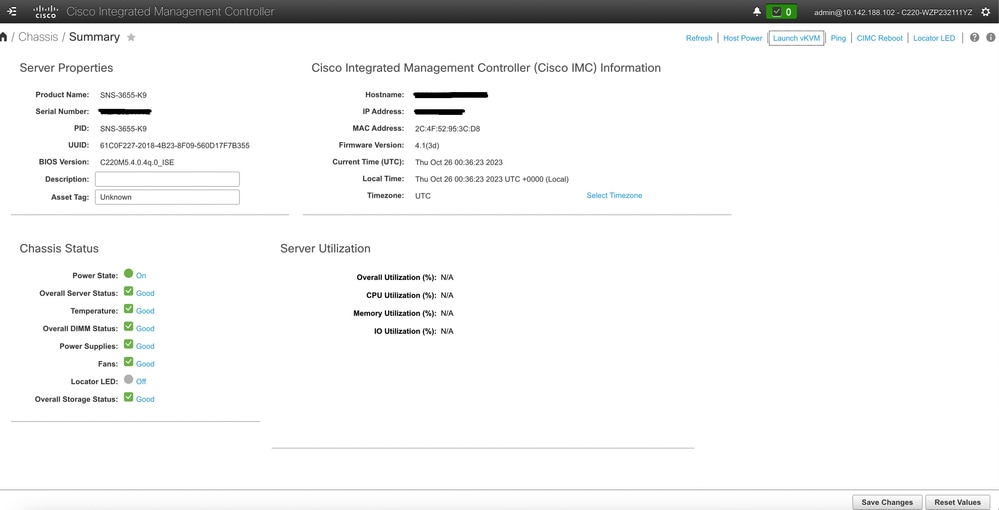999x510 pixels.
Task: Click the Chassis Status heading
Action: pos(59,249)
